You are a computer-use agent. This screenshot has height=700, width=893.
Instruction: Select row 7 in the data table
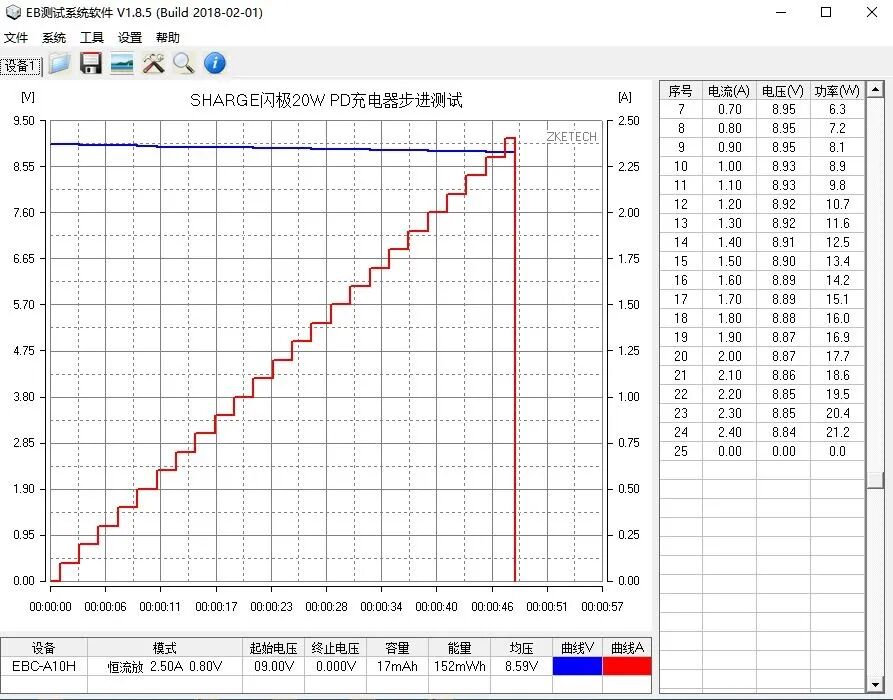pyautogui.click(x=762, y=109)
